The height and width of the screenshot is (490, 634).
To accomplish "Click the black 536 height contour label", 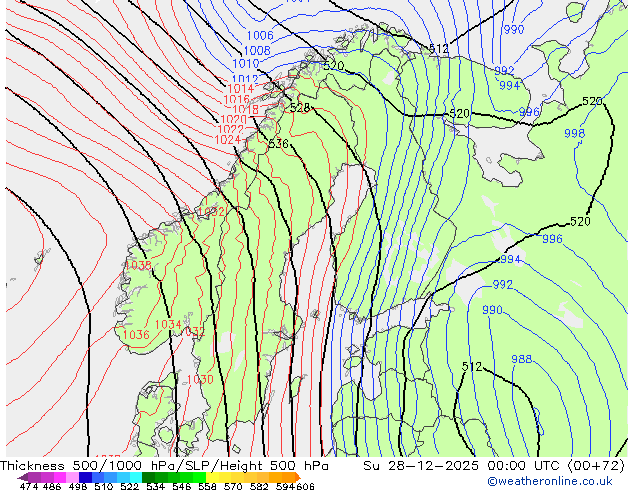I will tap(279, 144).
